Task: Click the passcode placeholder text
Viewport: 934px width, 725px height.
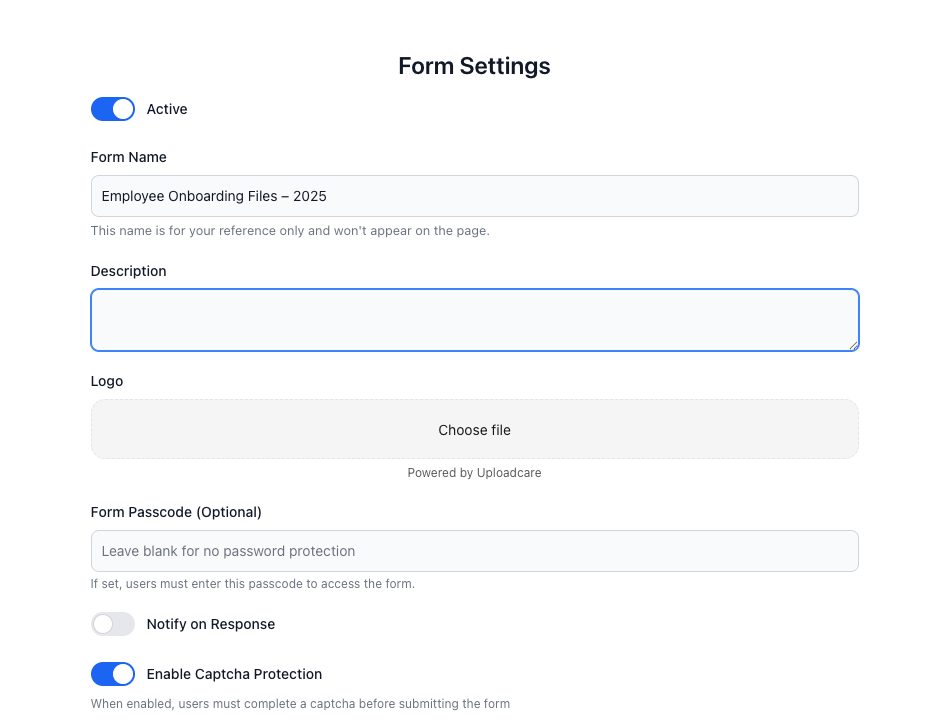Action: [x=226, y=551]
